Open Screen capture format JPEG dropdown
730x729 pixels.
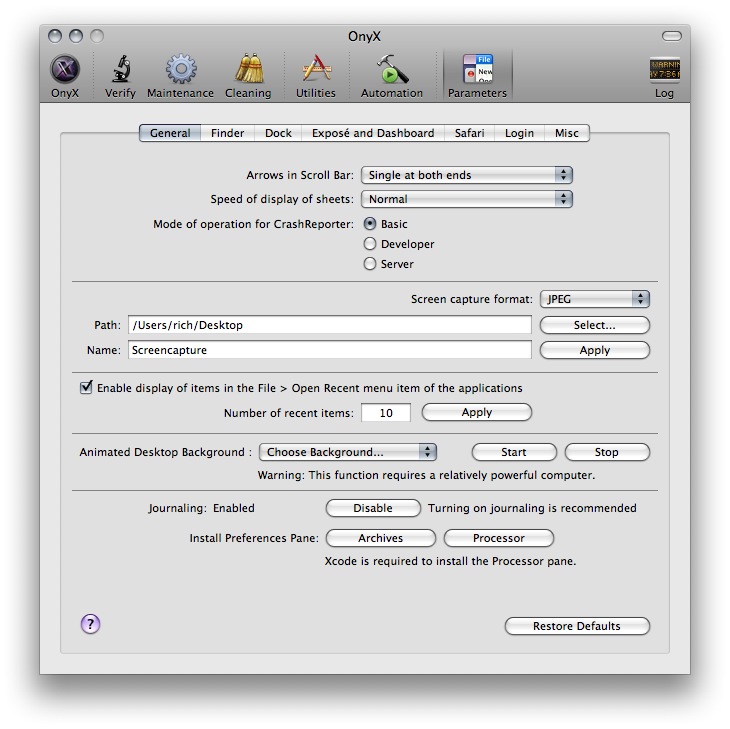click(595, 299)
